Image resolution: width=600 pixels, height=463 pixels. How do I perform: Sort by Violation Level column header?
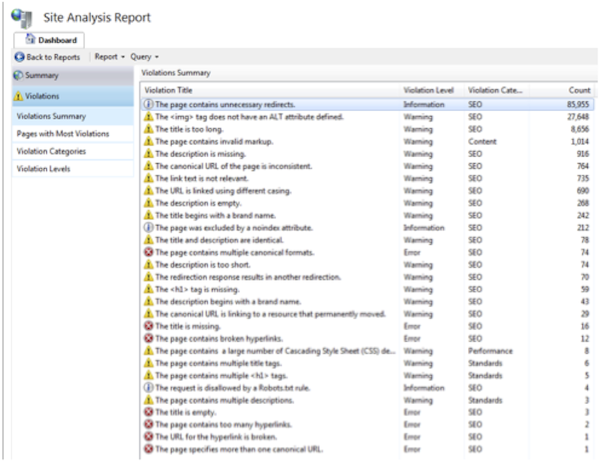[x=432, y=90]
